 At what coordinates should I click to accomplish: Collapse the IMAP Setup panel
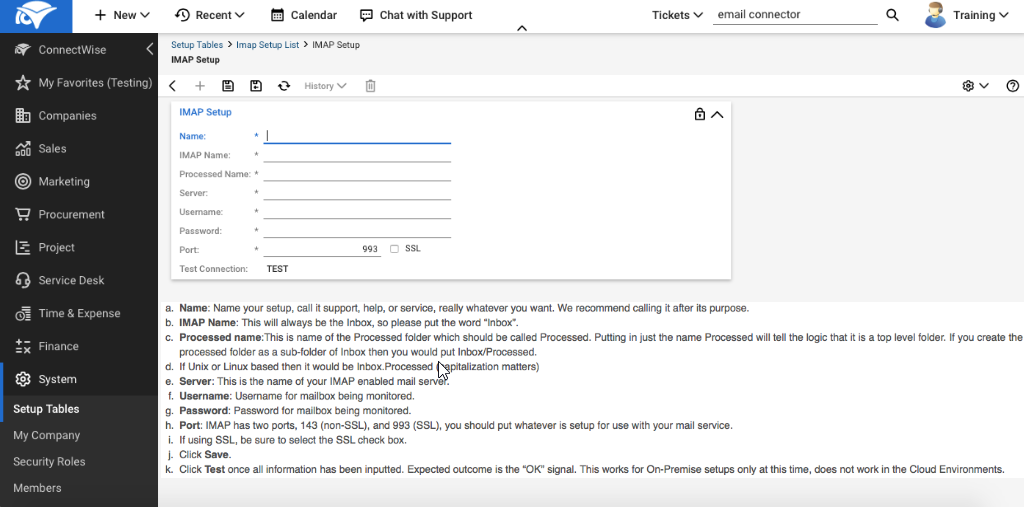[717, 114]
